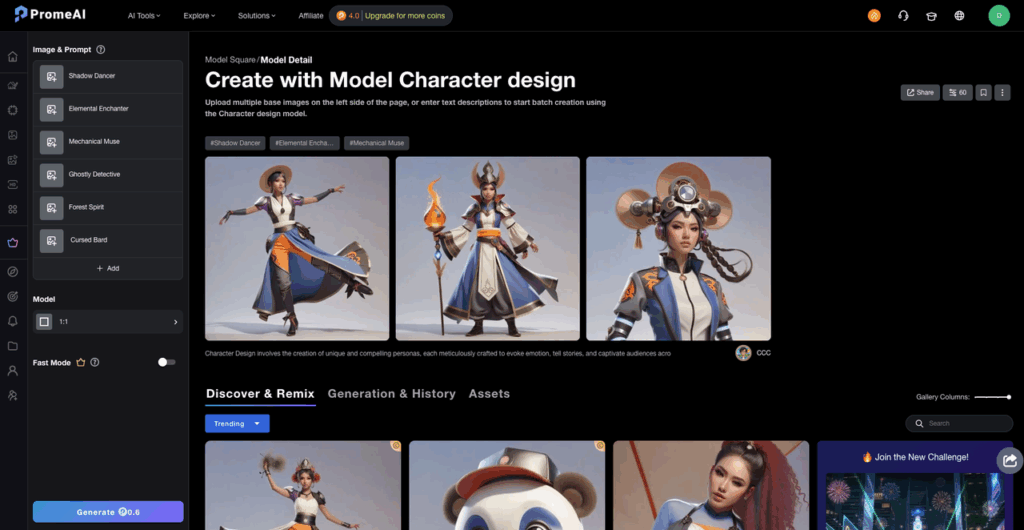Open the compass explore icon in the sidebar
This screenshot has width=1024, height=530.
point(12,272)
